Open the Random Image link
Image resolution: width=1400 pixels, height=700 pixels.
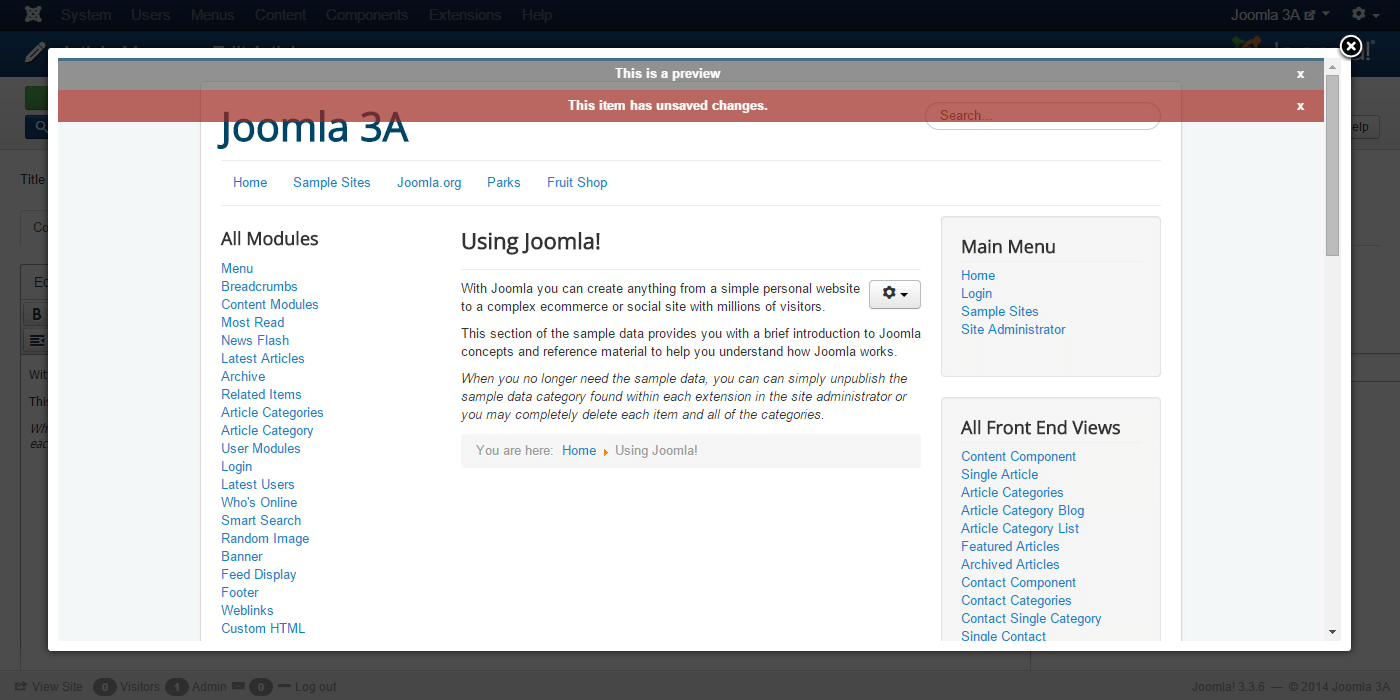265,539
